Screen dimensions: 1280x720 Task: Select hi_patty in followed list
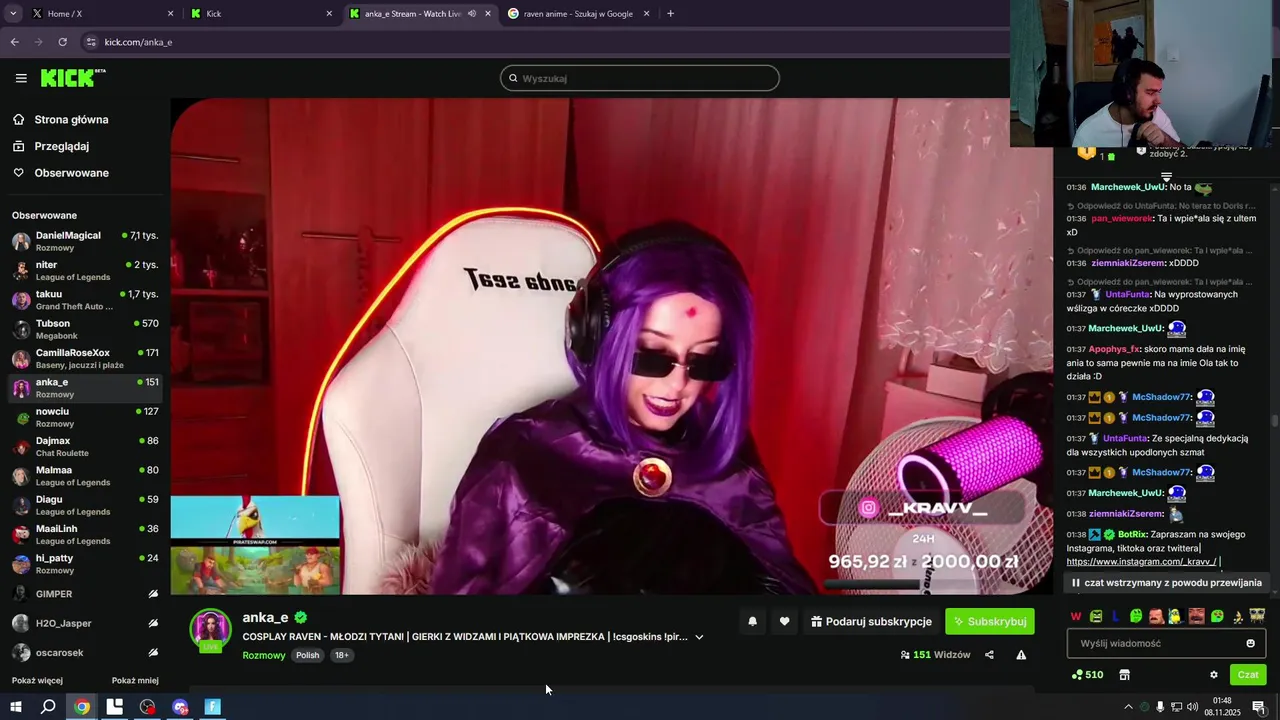pos(85,564)
